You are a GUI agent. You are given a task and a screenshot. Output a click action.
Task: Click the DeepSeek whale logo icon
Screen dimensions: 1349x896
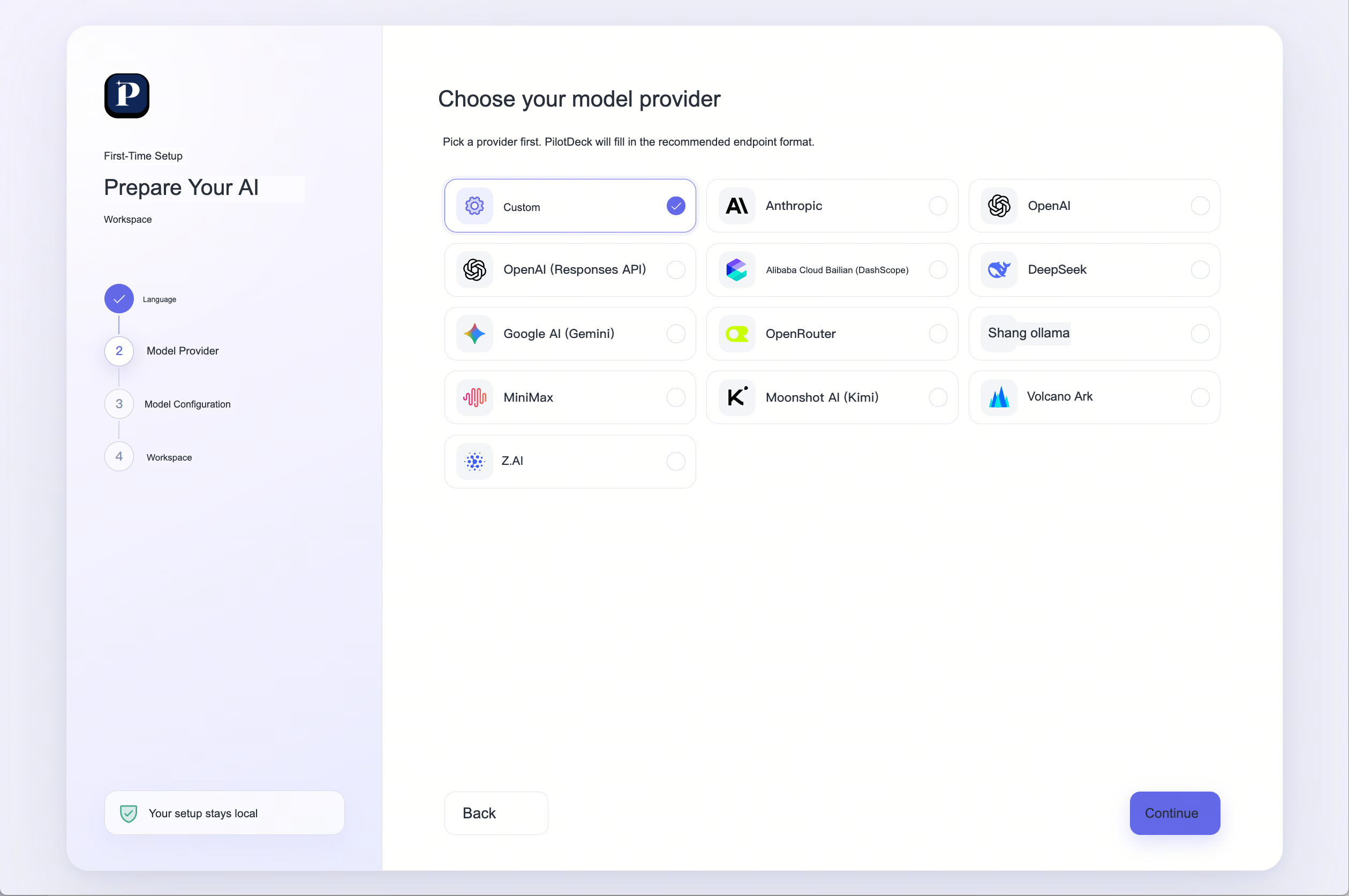999,270
